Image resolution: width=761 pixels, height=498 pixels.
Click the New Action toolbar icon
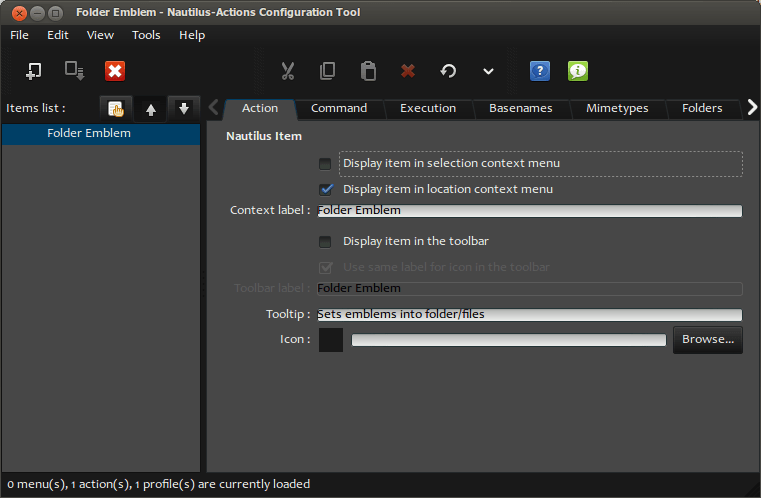tap(33, 71)
